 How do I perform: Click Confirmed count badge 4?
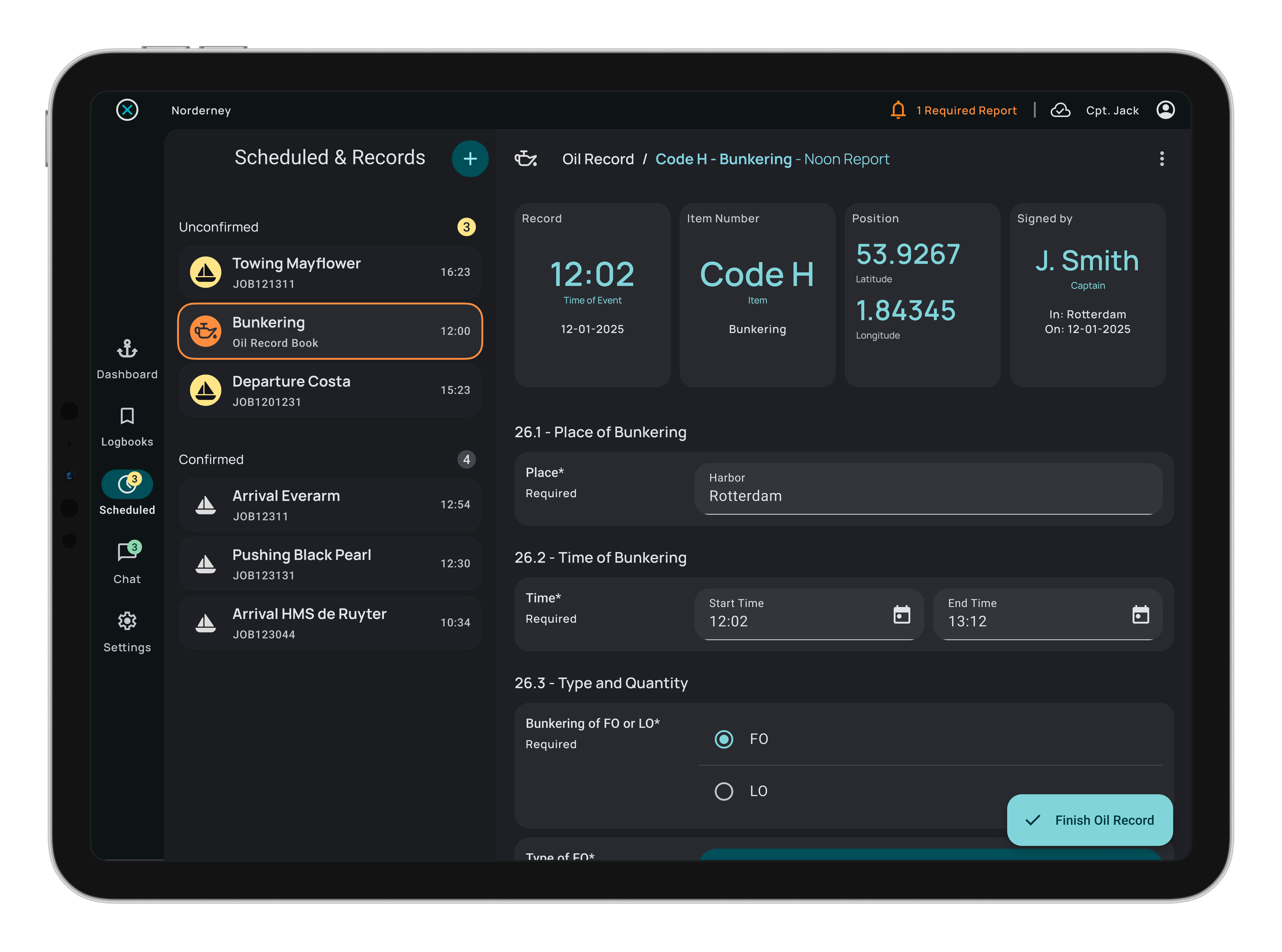point(466,459)
